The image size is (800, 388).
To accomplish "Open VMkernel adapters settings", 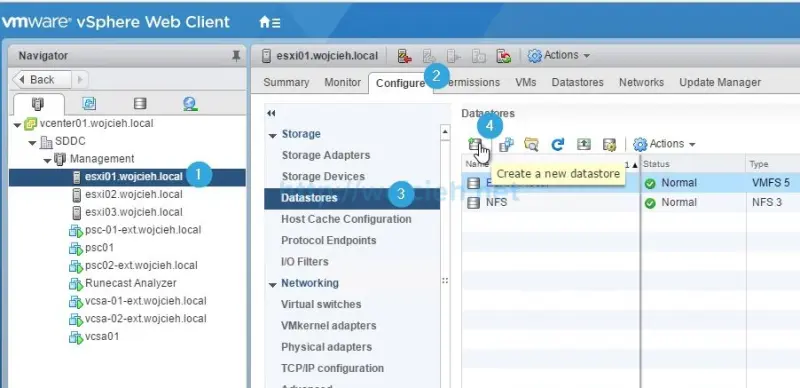I will pos(329,326).
